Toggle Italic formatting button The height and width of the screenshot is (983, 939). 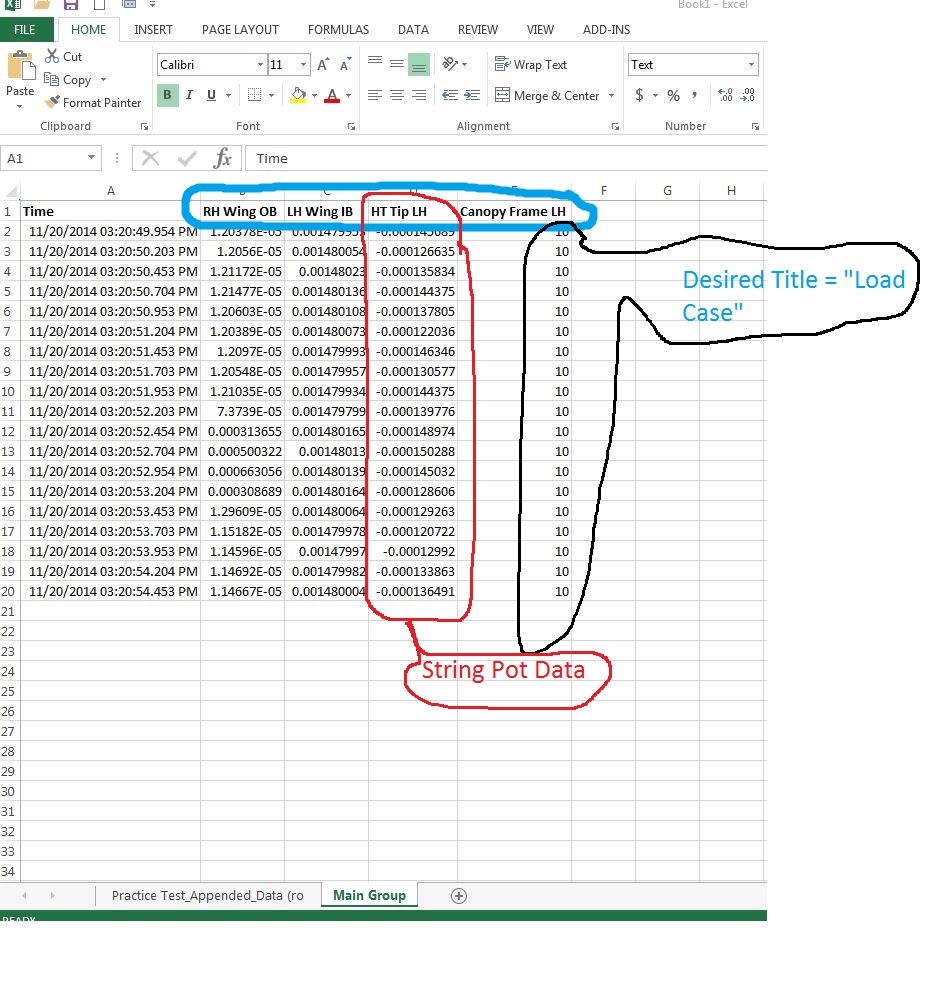[190, 96]
